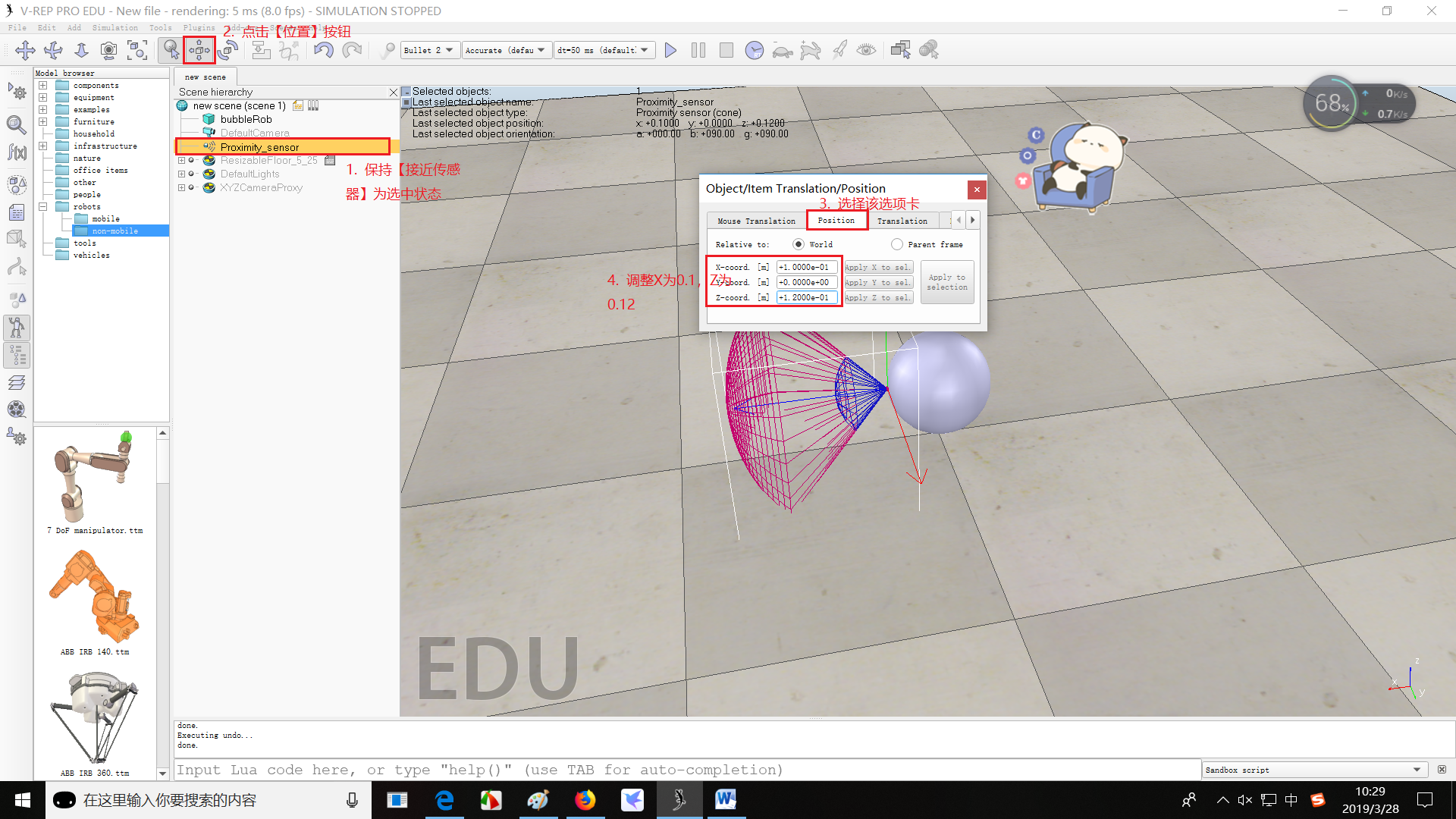Screen dimensions: 1456x819
Task: Click the undo arrow icon
Action: pyautogui.click(x=324, y=50)
